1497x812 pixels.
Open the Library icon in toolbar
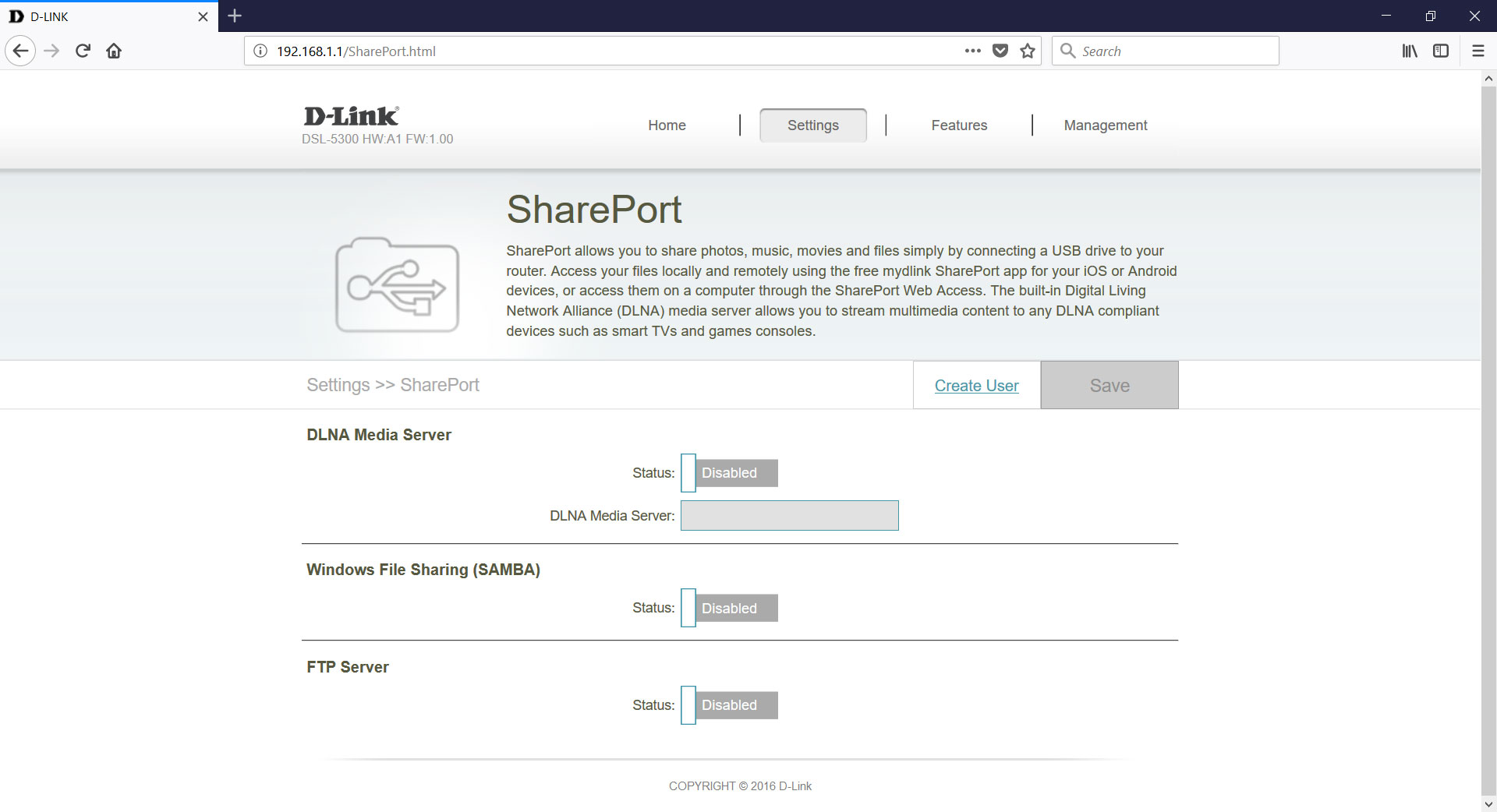1410,51
